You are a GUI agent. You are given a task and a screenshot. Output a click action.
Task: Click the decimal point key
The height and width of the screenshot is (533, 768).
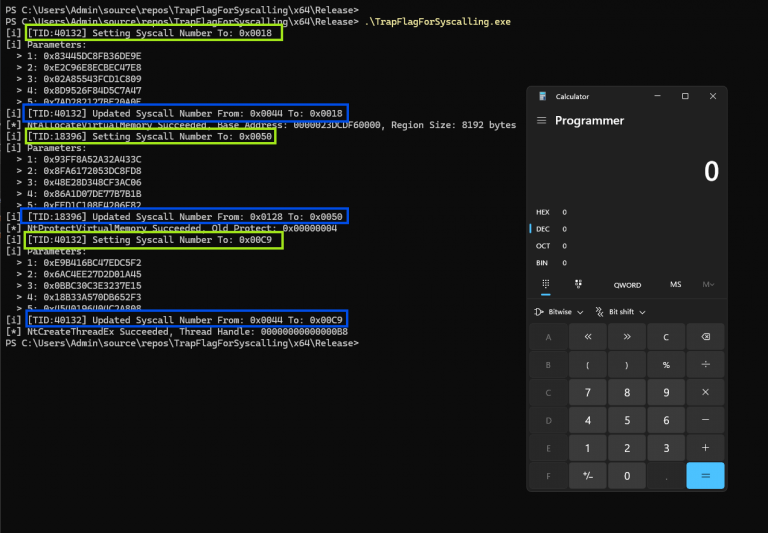click(x=666, y=476)
